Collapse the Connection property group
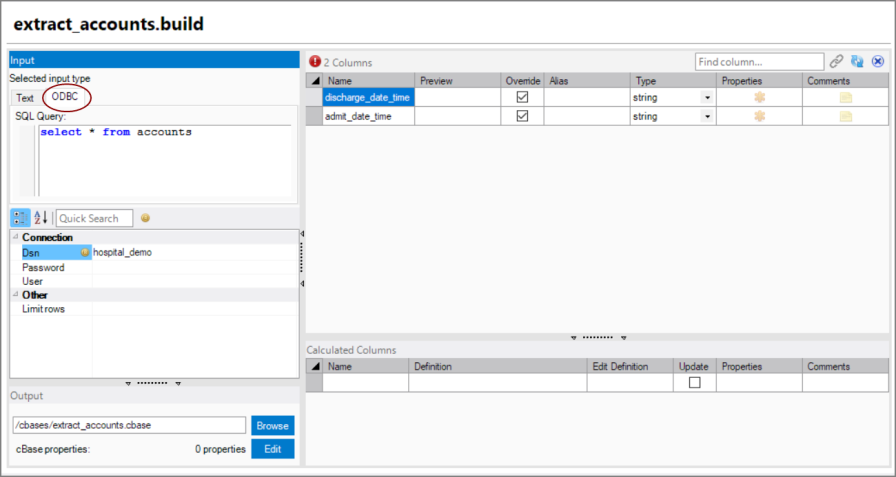The height and width of the screenshot is (477, 896). (15, 237)
